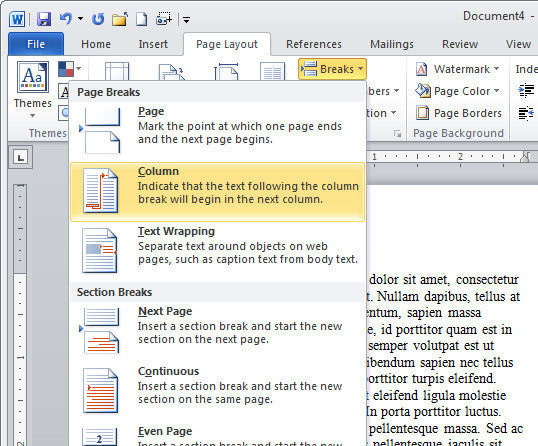The height and width of the screenshot is (446, 538).
Task: Open the Line Numbers dropdown arrow
Action: pos(397,91)
